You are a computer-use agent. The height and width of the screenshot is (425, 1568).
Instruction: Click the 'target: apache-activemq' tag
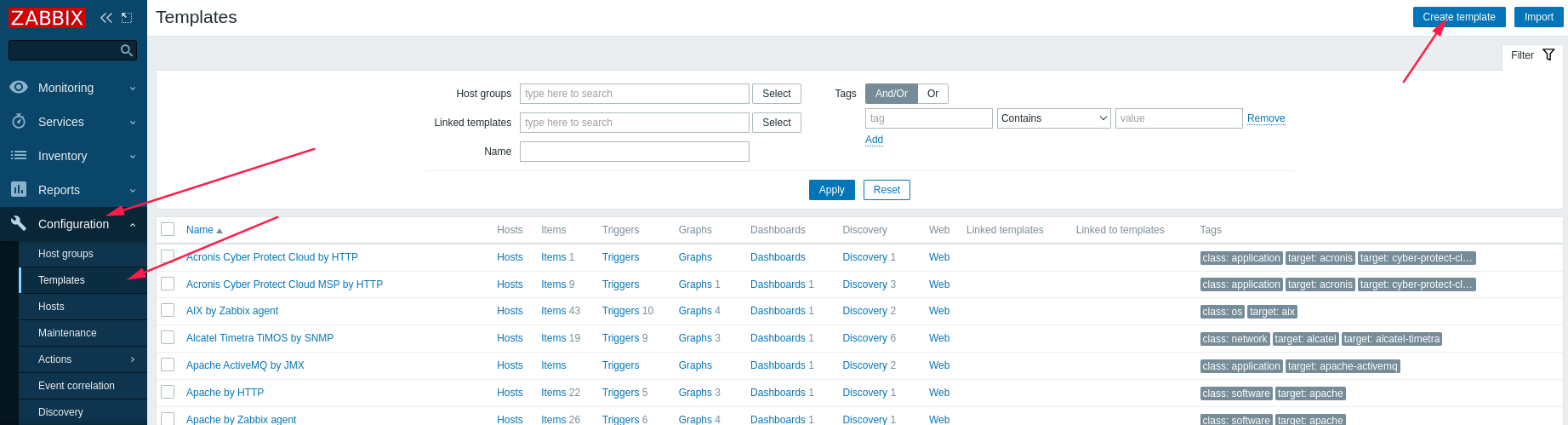[1343, 366]
